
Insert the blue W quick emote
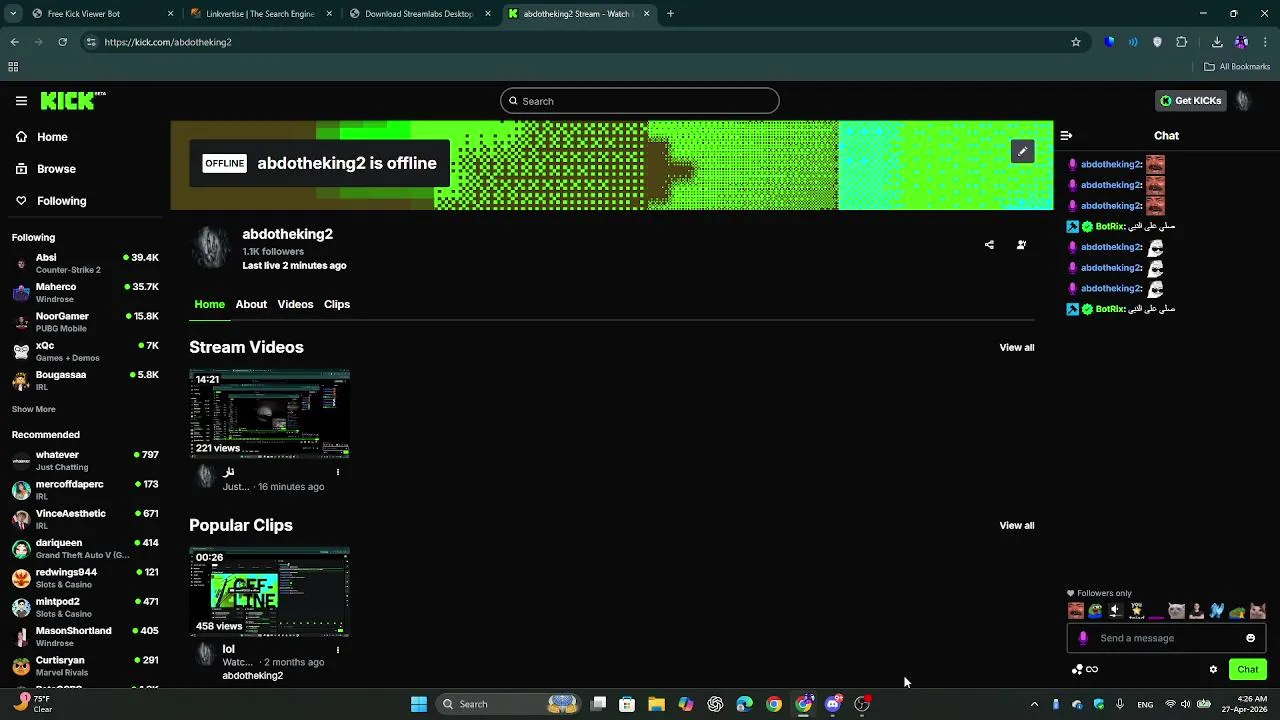1217,611
